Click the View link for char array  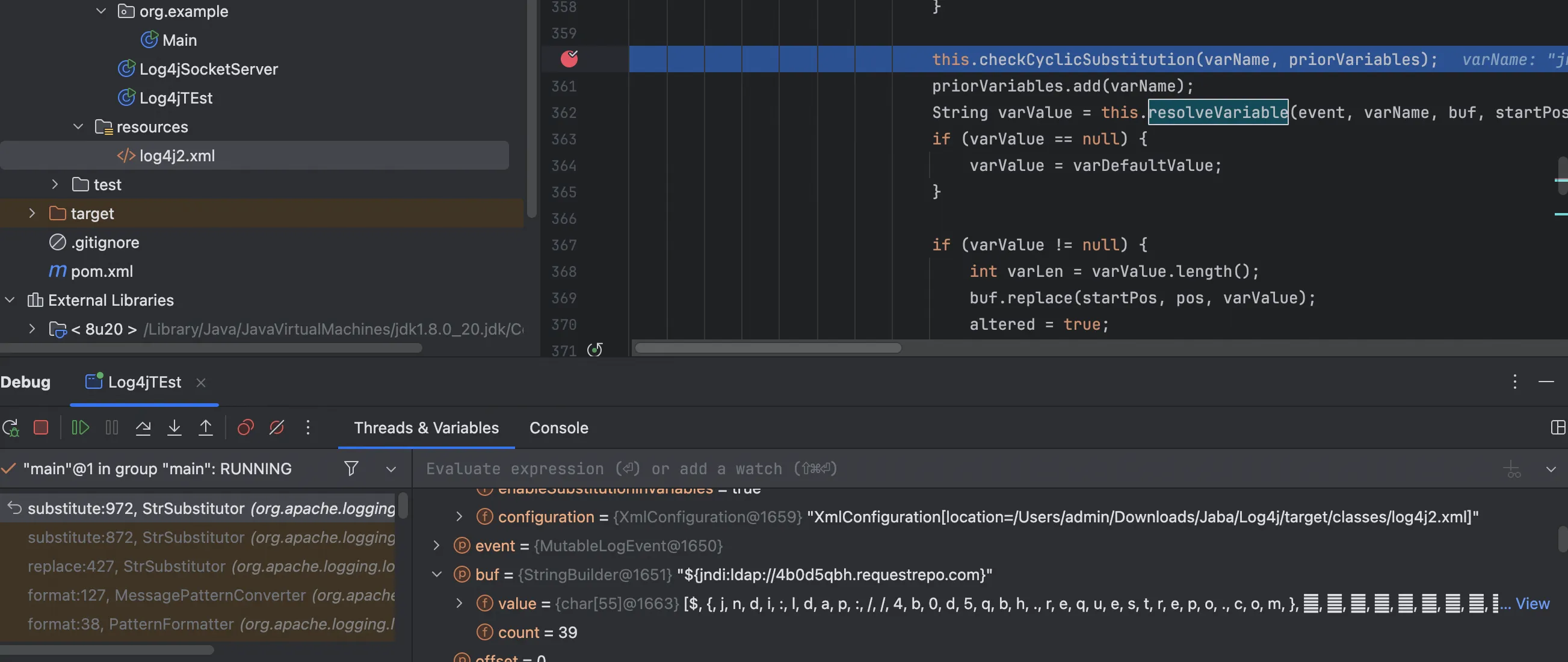1532,604
